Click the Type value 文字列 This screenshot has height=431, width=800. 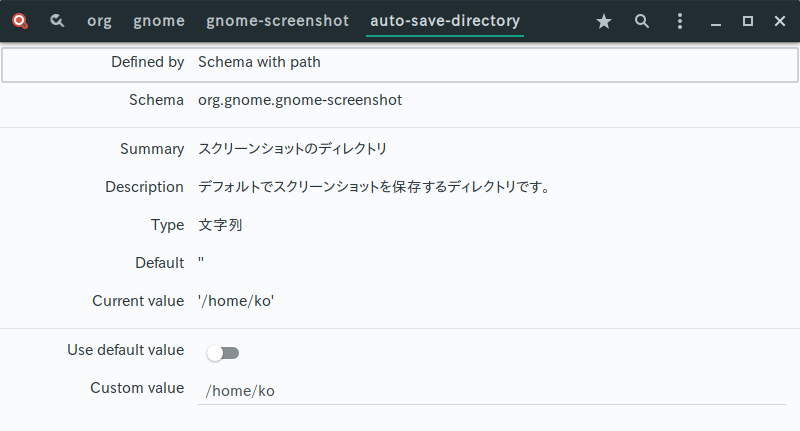220,225
